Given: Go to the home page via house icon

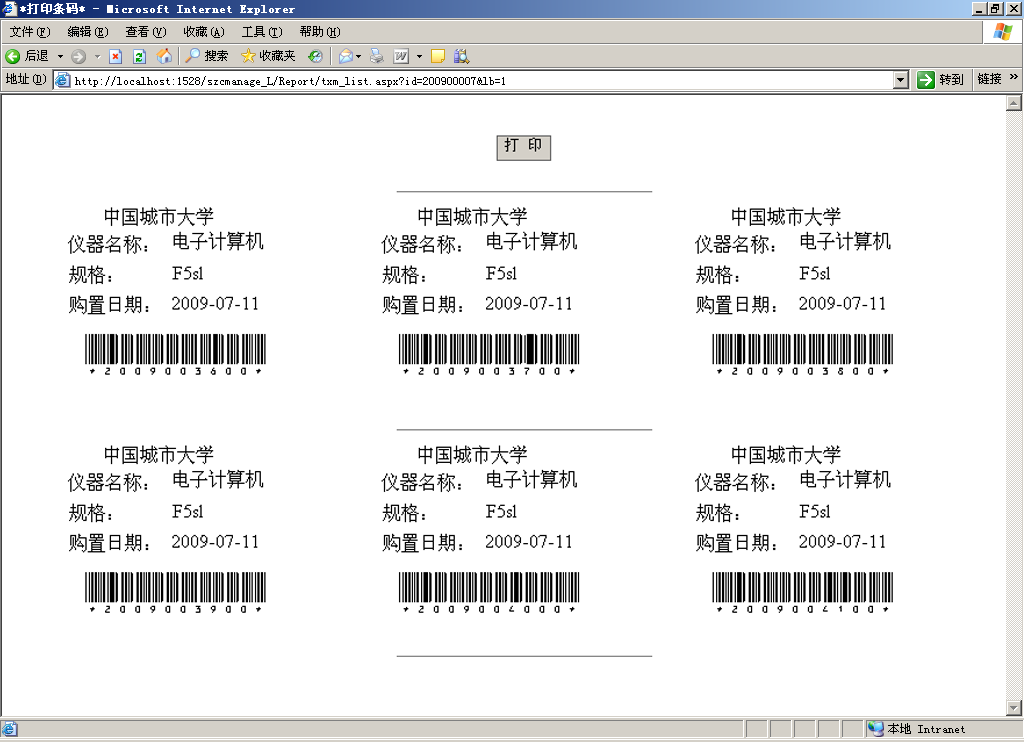Looking at the screenshot, I should click(x=164, y=56).
